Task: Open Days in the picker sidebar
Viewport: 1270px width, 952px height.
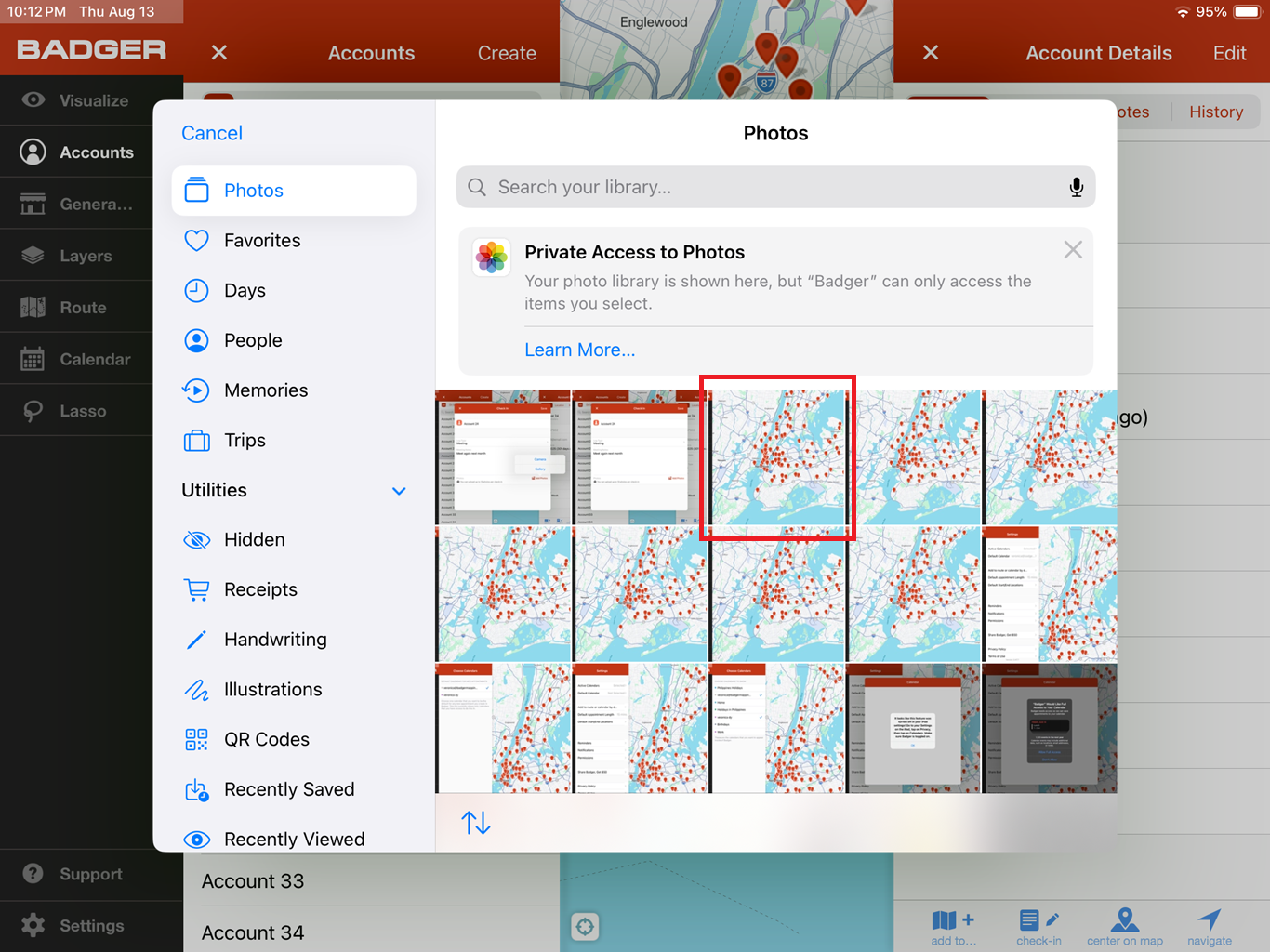Action: pyautogui.click(x=294, y=291)
